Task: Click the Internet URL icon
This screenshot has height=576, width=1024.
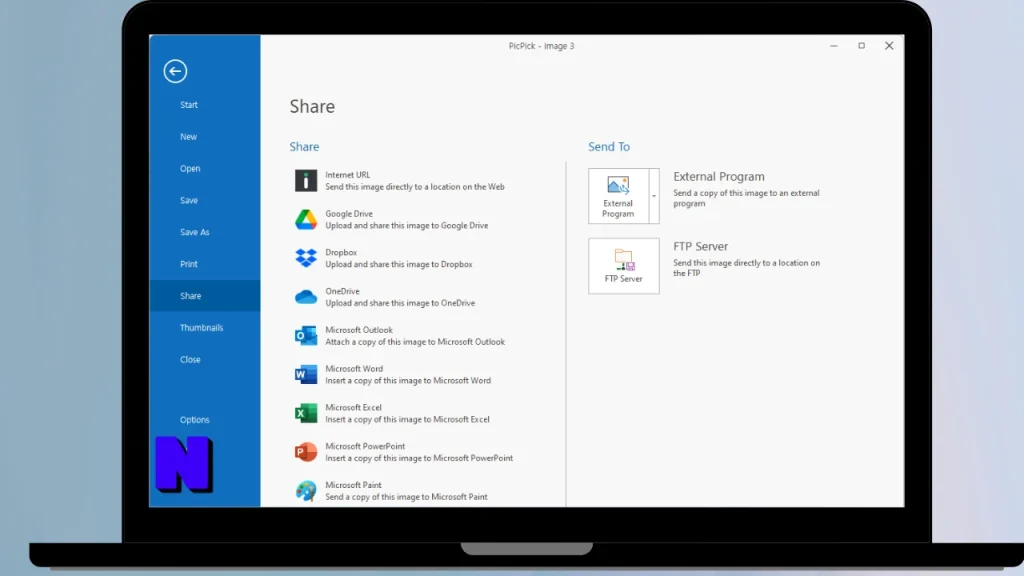Action: [306, 181]
